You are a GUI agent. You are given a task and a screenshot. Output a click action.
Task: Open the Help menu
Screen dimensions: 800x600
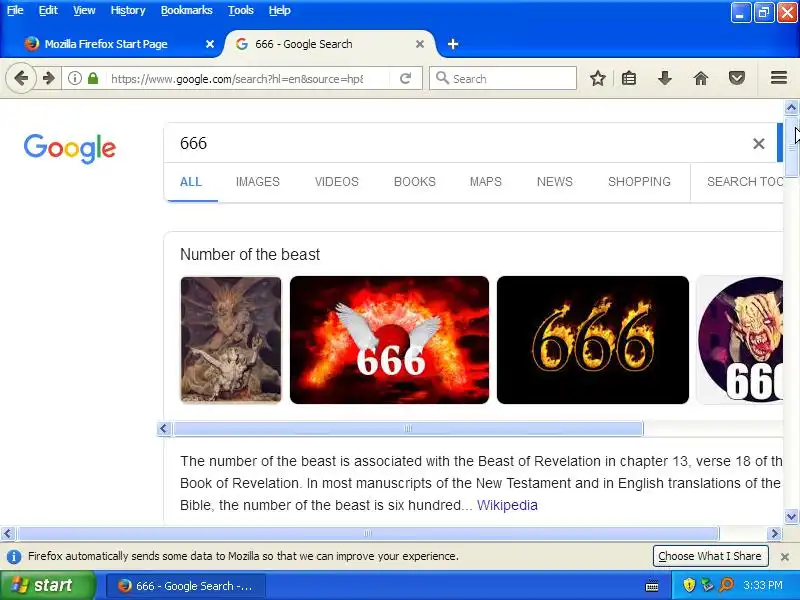[x=280, y=10]
